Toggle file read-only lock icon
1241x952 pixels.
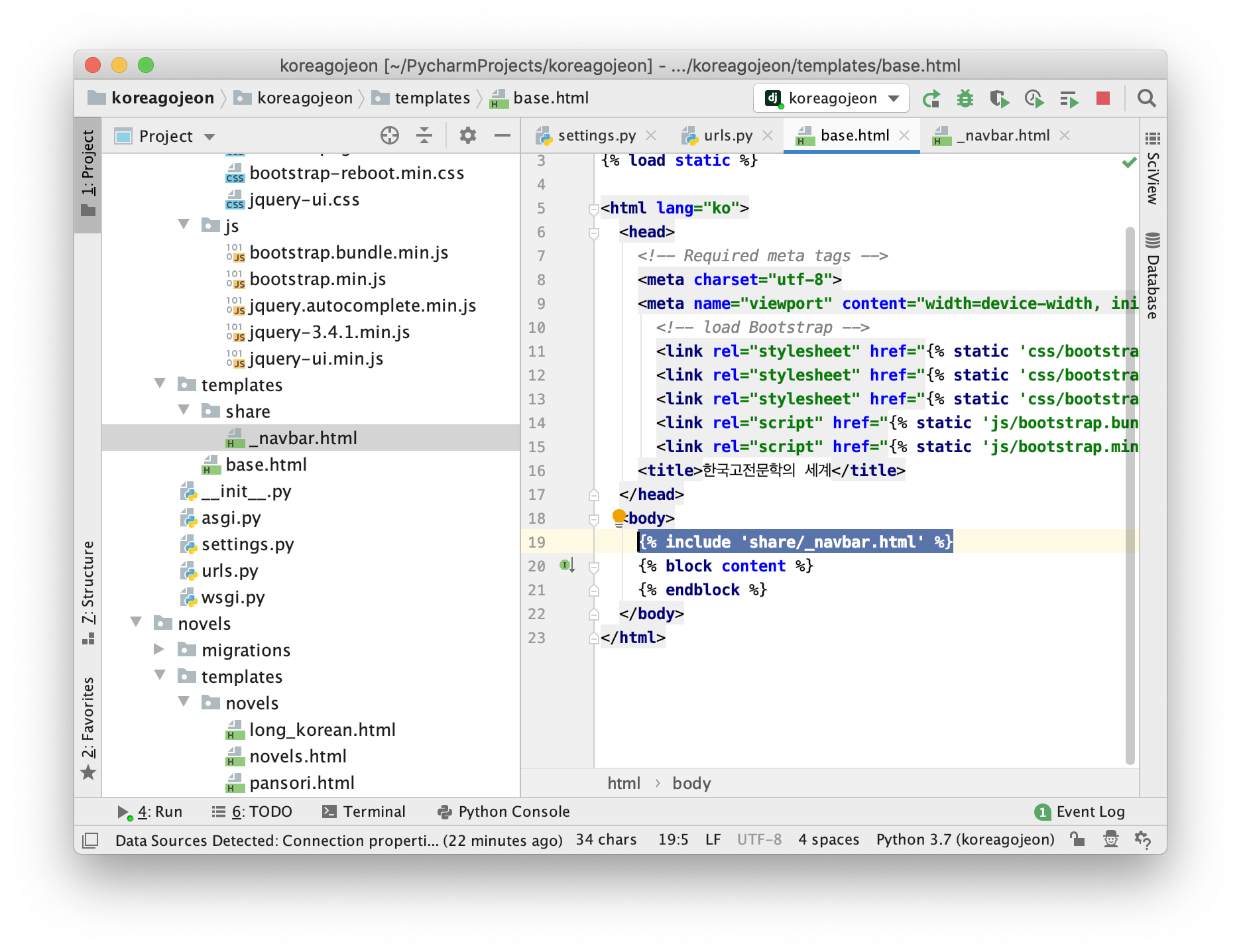1077,839
